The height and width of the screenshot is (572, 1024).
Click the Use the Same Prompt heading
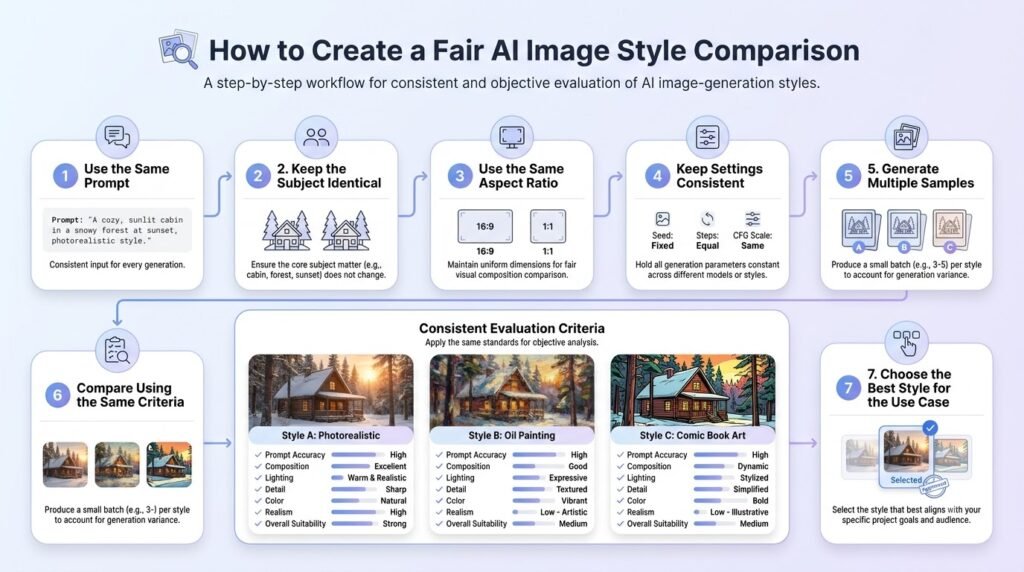tap(127, 176)
